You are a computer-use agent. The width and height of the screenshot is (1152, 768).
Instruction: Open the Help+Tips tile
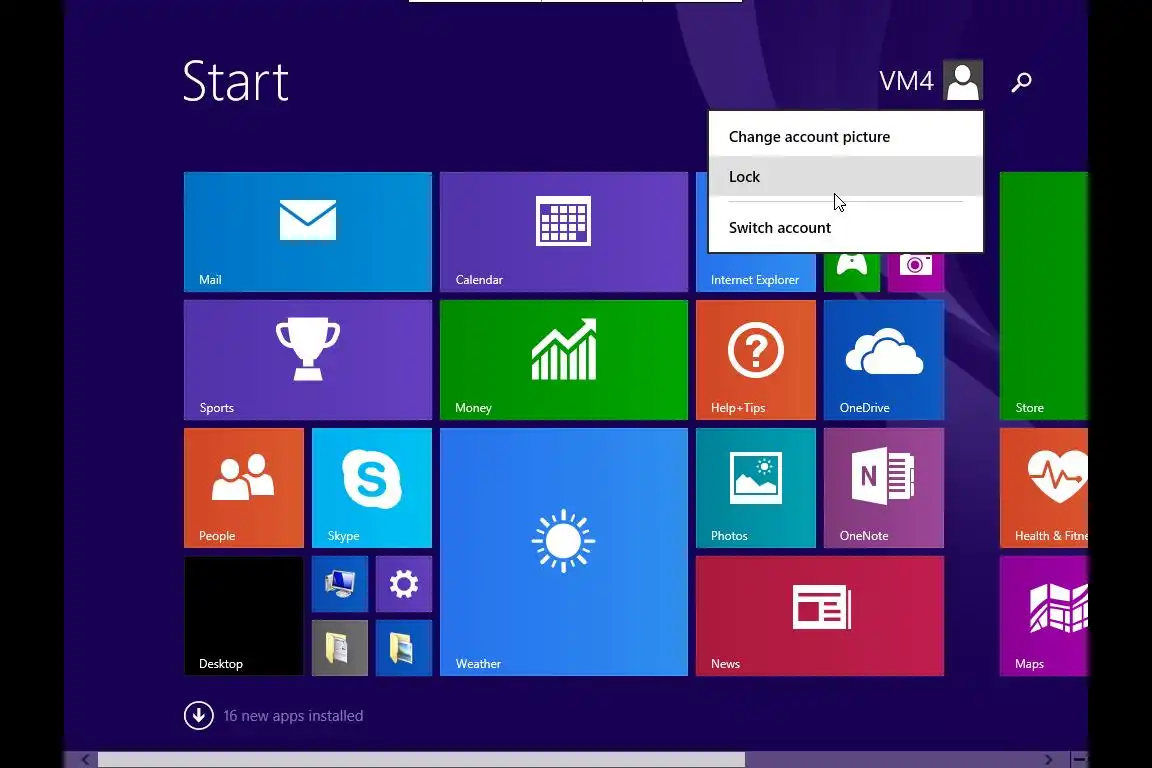756,359
